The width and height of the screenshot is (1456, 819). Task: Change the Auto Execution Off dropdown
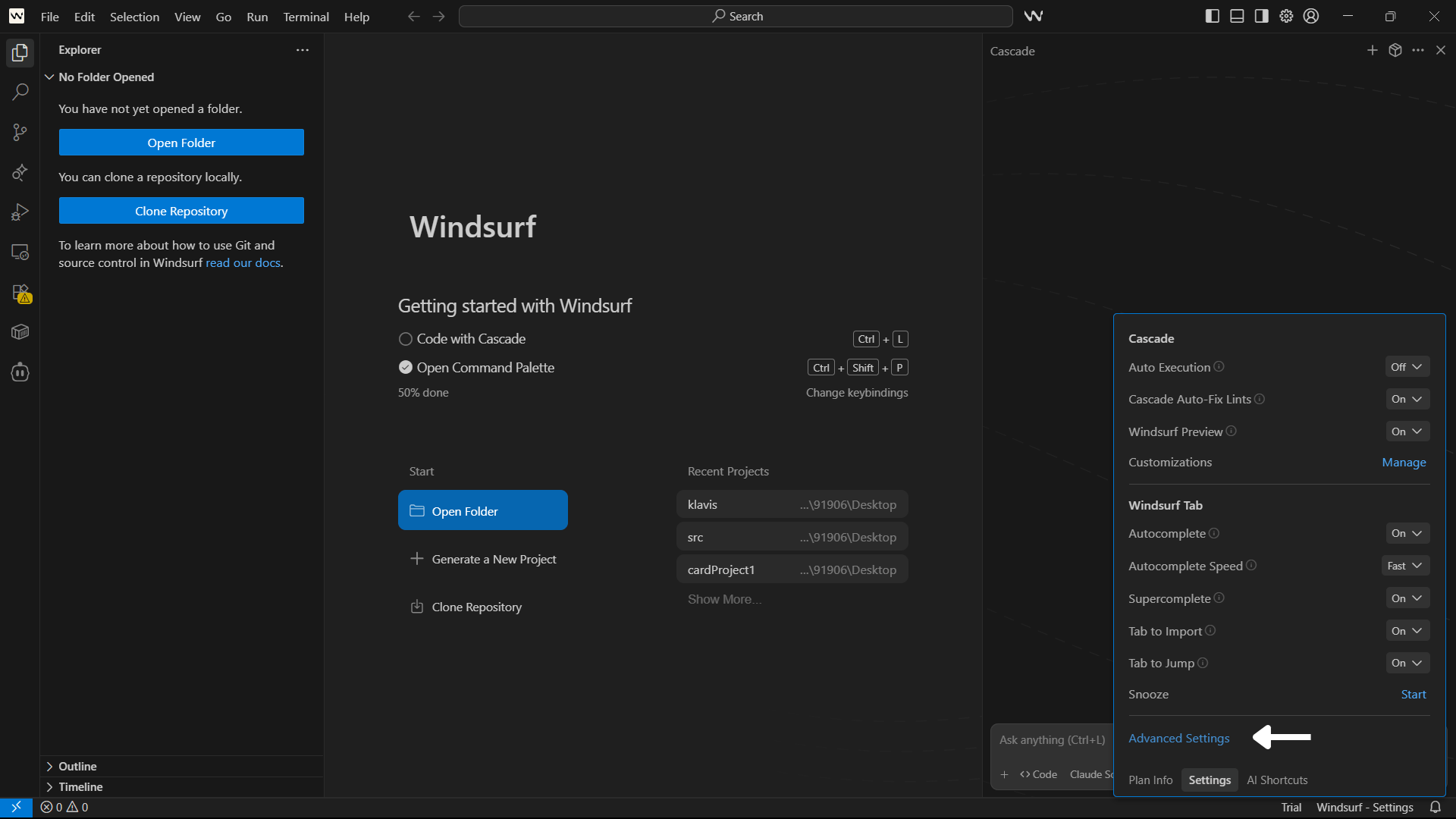click(x=1407, y=367)
